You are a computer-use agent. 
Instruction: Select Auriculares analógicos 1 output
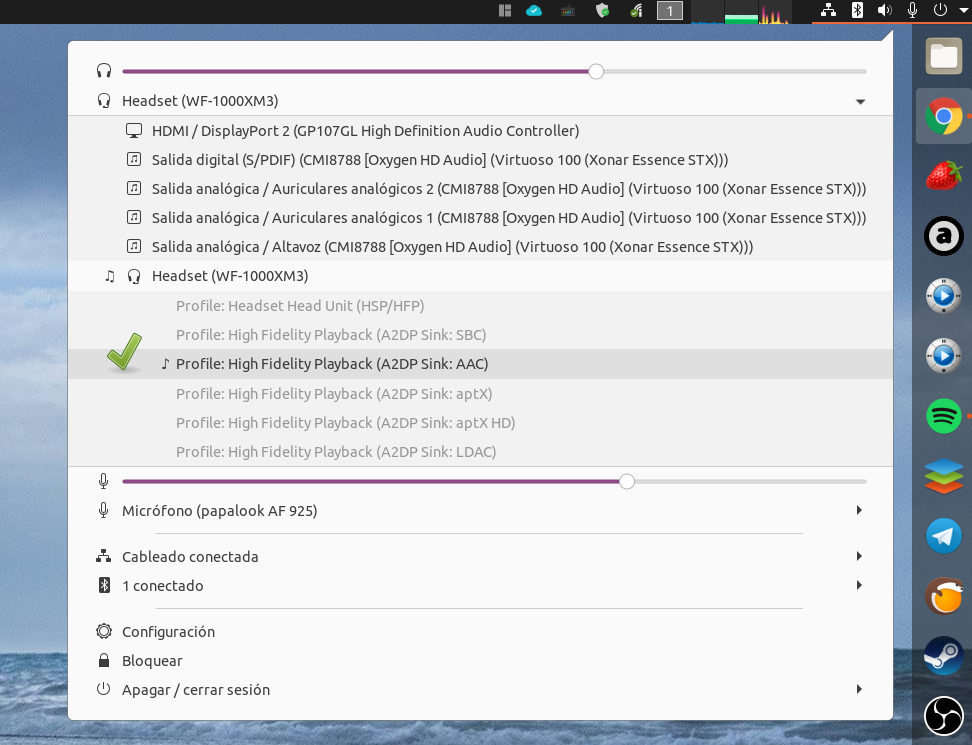coord(480,218)
